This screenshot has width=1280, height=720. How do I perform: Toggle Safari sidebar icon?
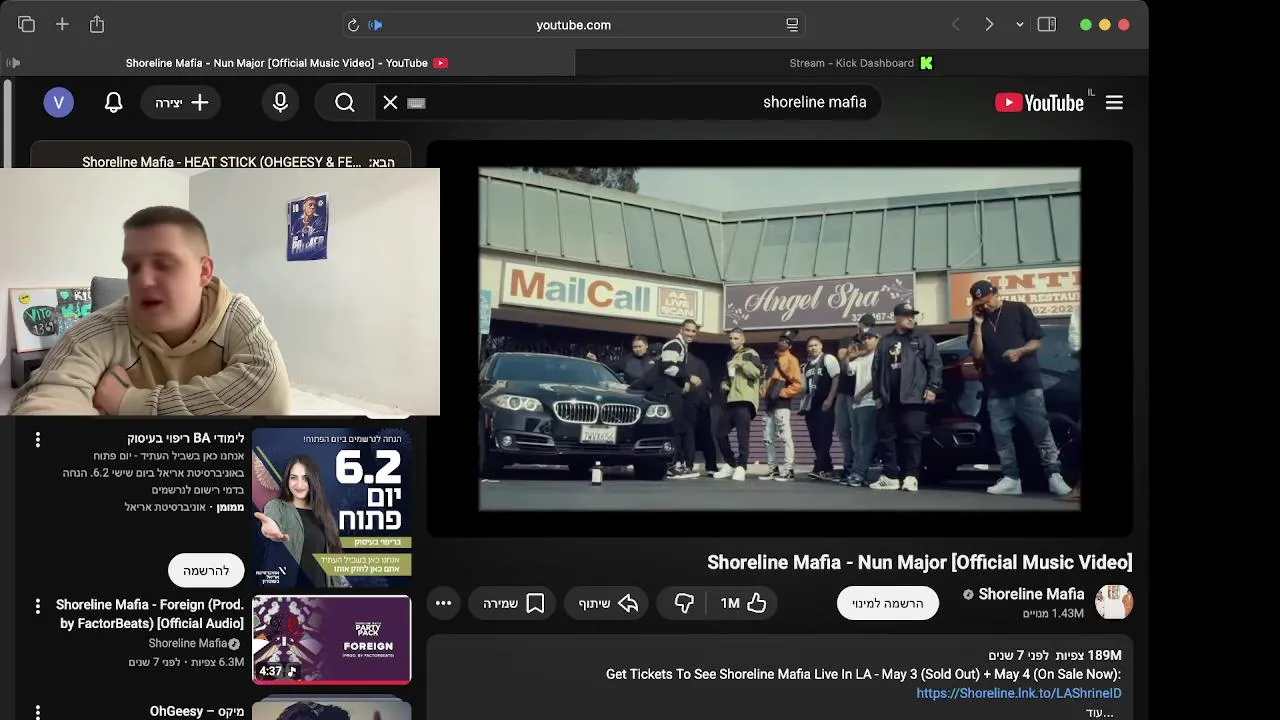[x=1047, y=24]
